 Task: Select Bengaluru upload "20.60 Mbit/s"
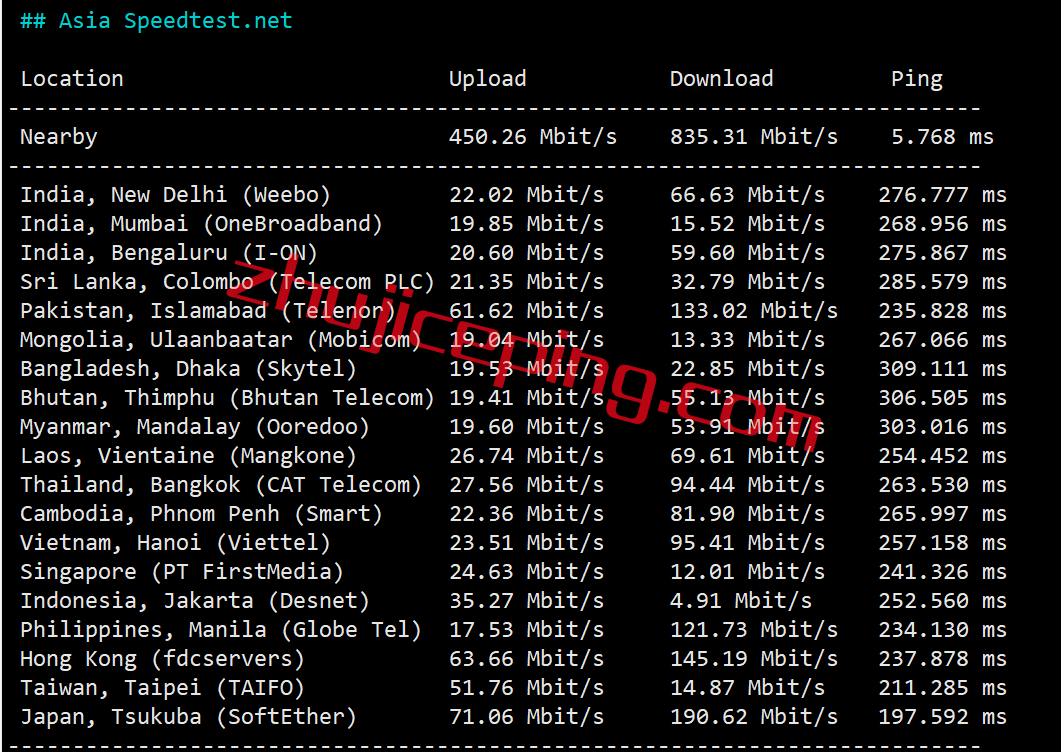click(526, 253)
